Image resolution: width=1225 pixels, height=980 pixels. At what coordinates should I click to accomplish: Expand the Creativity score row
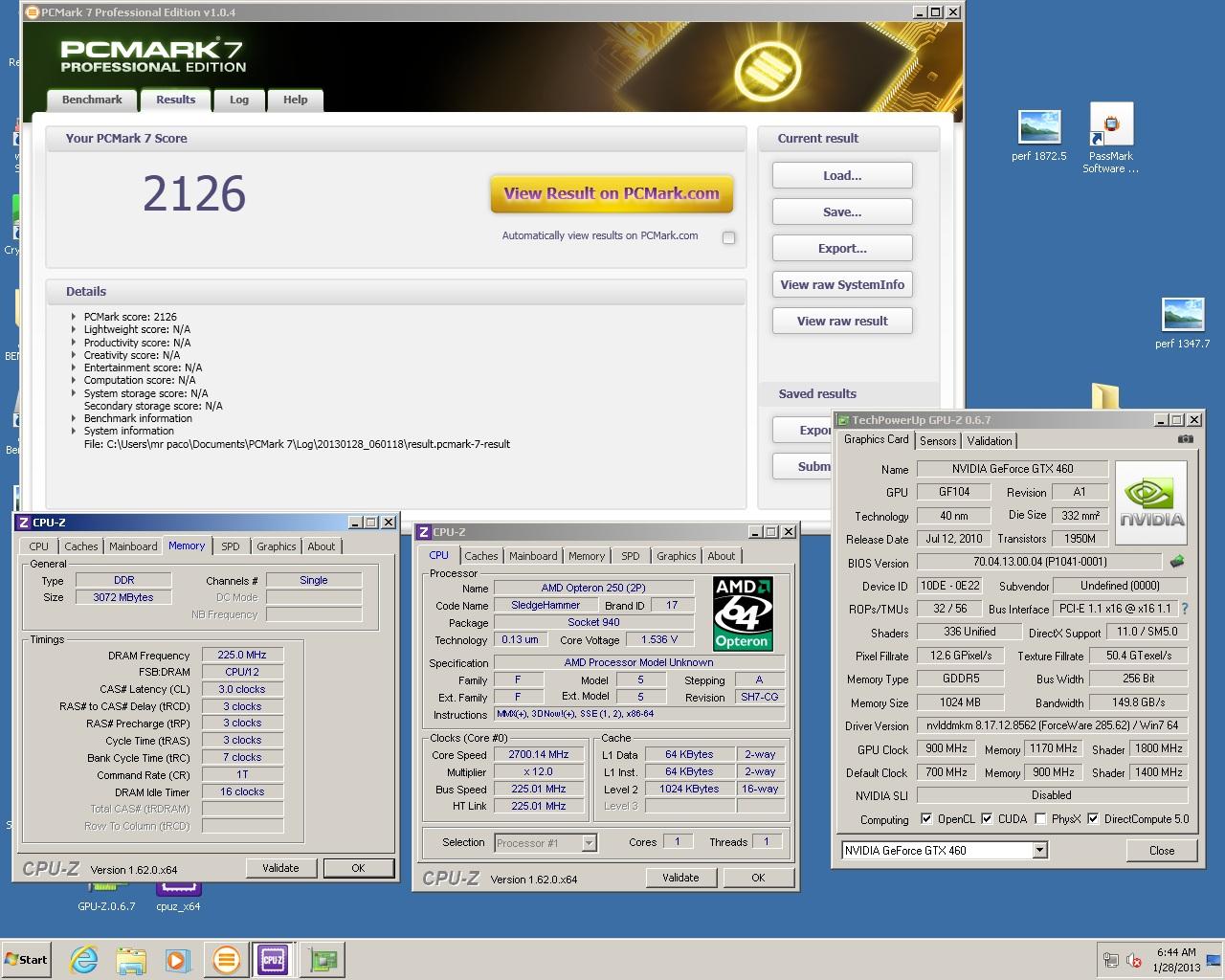tap(74, 355)
